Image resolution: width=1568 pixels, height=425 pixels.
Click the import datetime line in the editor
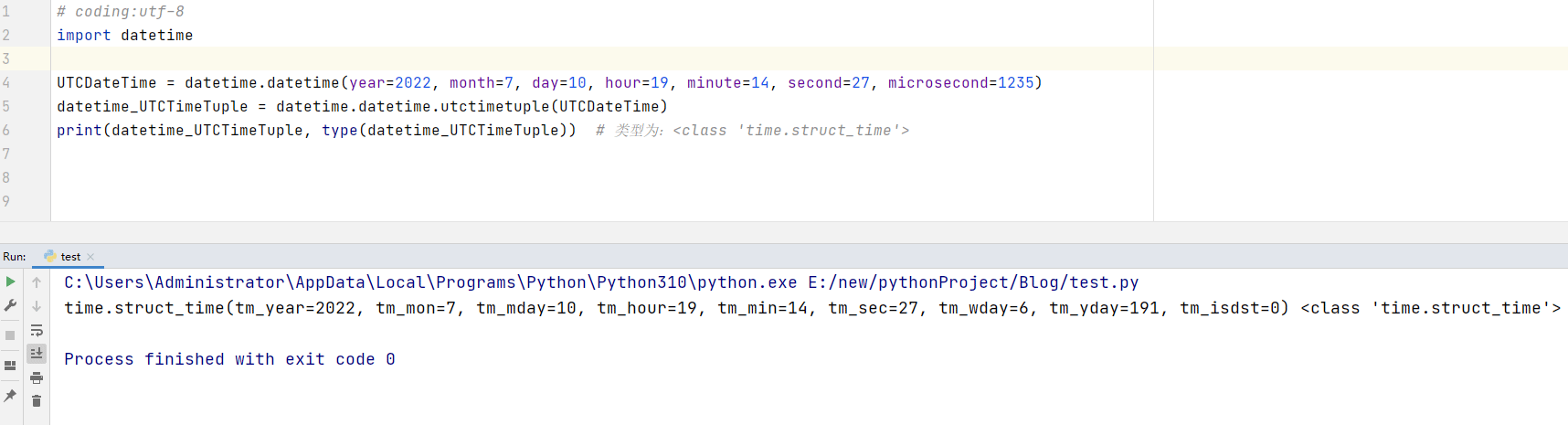click(125, 35)
